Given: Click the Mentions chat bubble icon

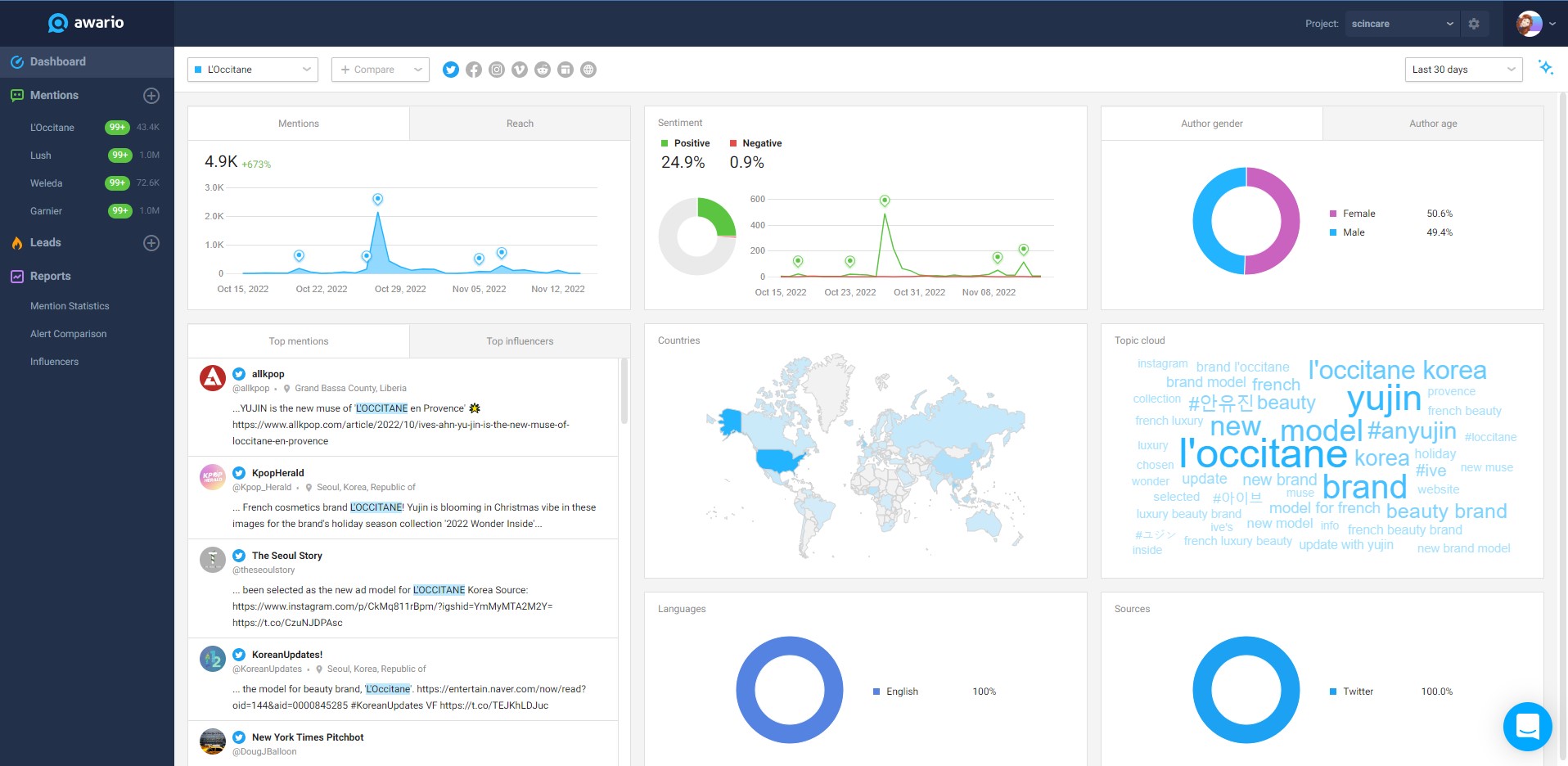Looking at the screenshot, I should point(16,96).
